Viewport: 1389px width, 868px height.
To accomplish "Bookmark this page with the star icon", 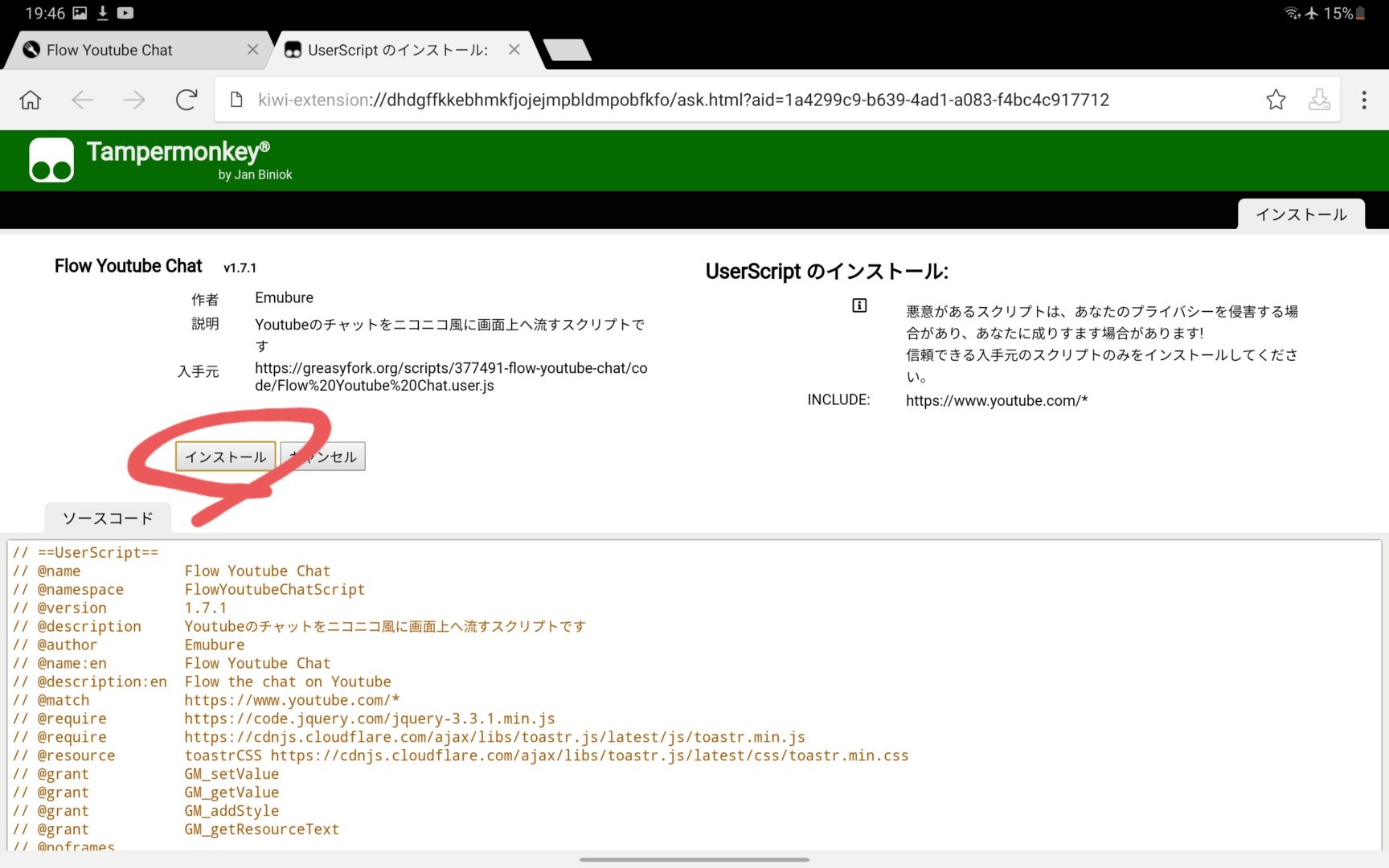I will [x=1276, y=100].
